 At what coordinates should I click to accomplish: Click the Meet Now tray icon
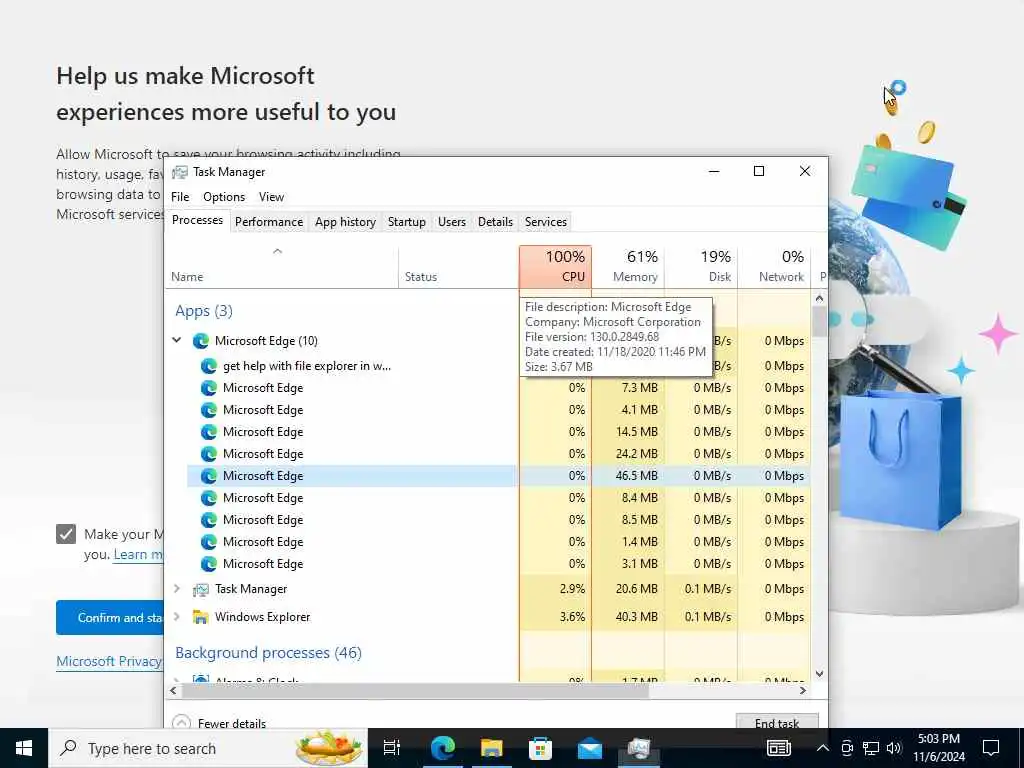pyautogui.click(x=847, y=748)
